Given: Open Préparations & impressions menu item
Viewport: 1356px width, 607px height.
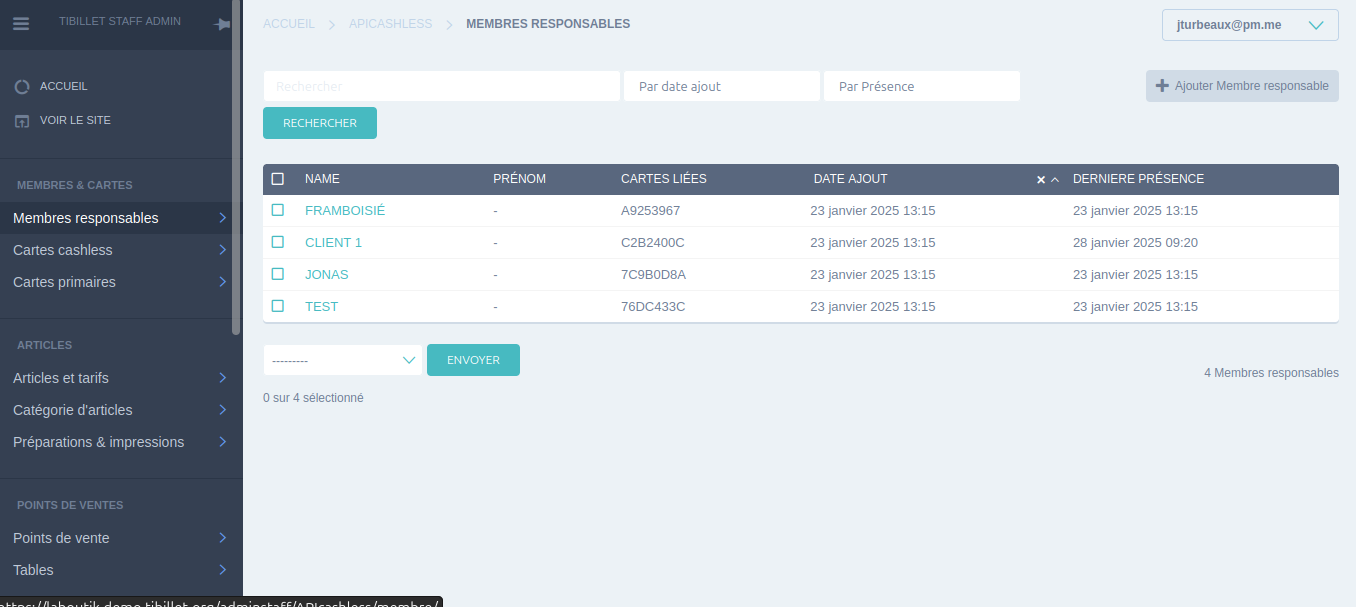Looking at the screenshot, I should pyautogui.click(x=116, y=442).
